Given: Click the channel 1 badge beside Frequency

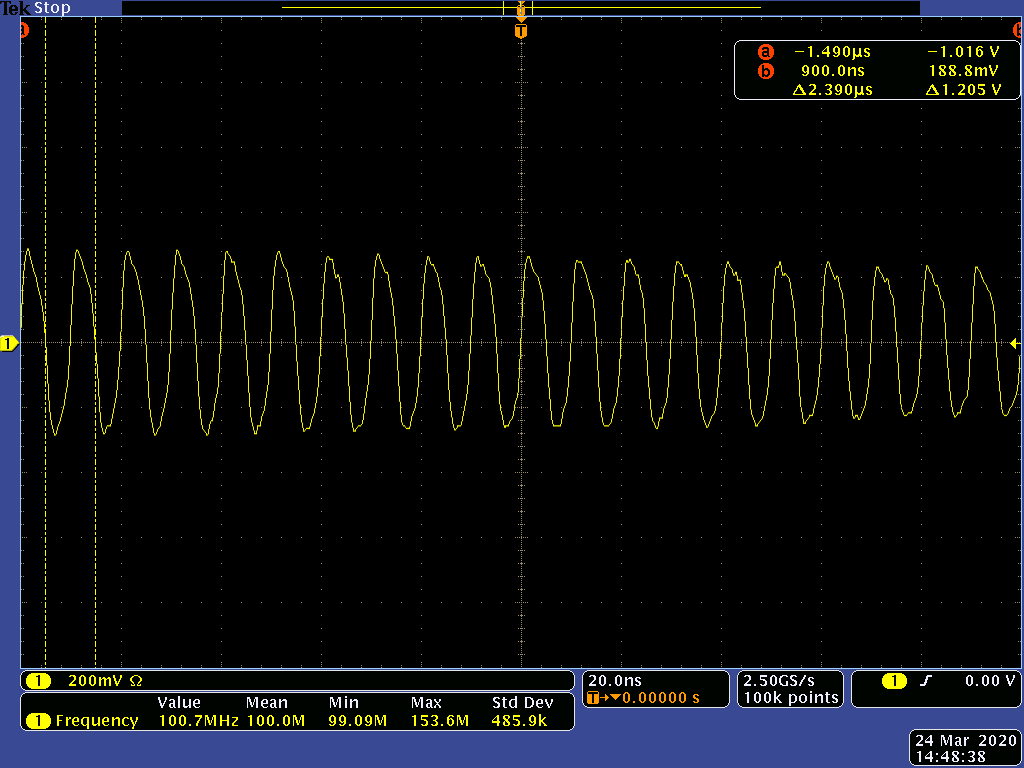Looking at the screenshot, I should click(x=38, y=721).
